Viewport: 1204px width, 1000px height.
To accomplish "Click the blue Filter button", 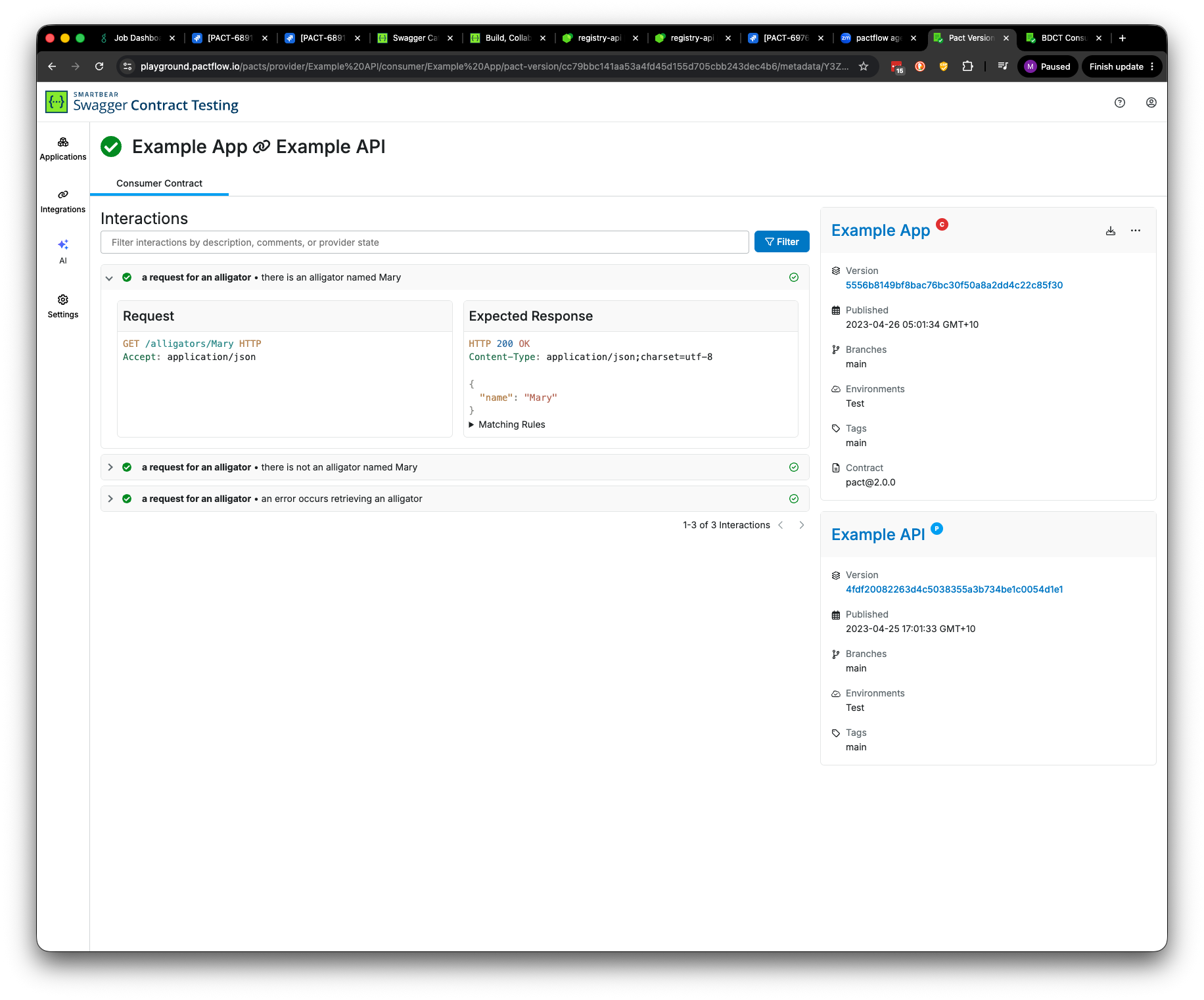I will 782,242.
